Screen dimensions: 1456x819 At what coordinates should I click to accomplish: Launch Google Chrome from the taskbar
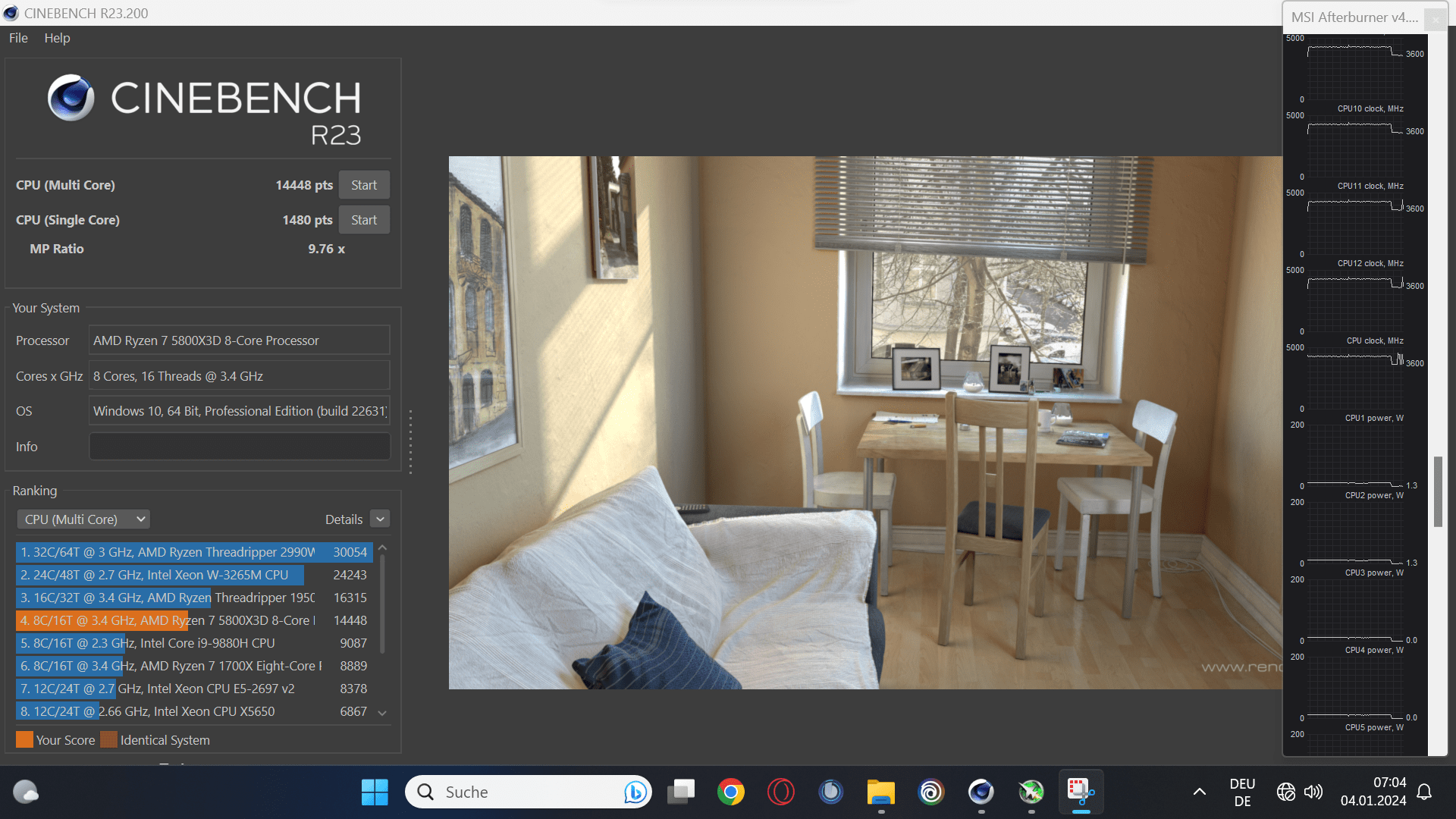tap(731, 792)
